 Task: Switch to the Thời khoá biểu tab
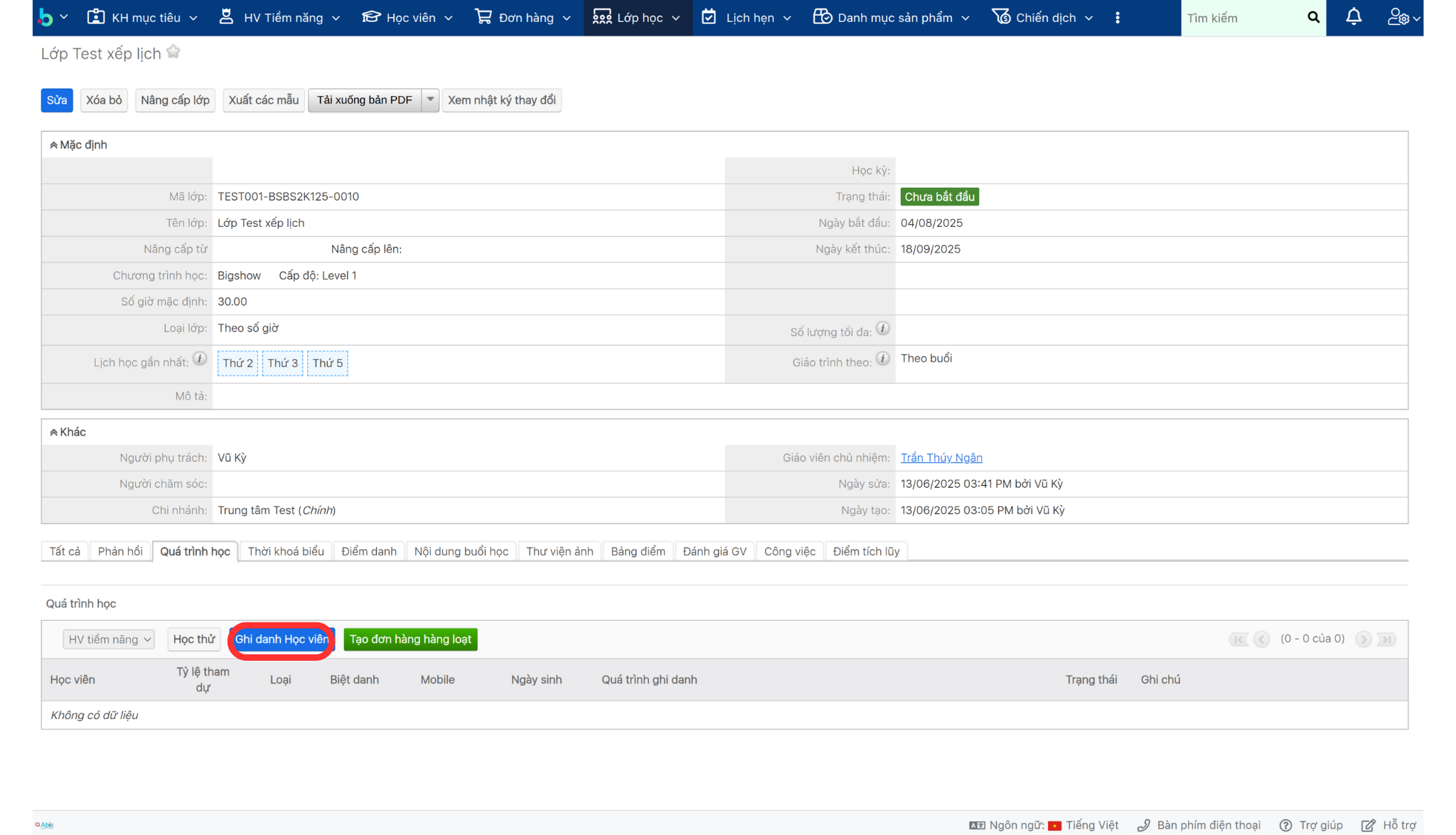pos(285,551)
